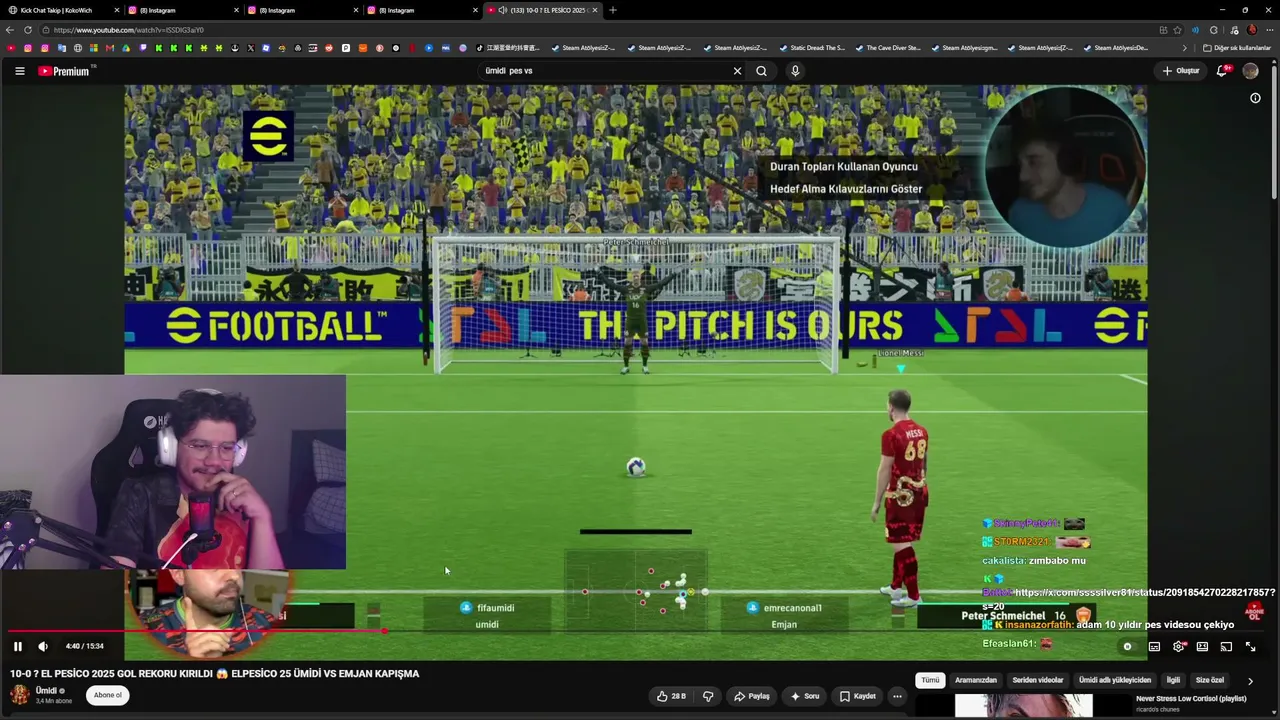Toggle subtitles in the player
The image size is (1280, 720).
[x=1154, y=646]
